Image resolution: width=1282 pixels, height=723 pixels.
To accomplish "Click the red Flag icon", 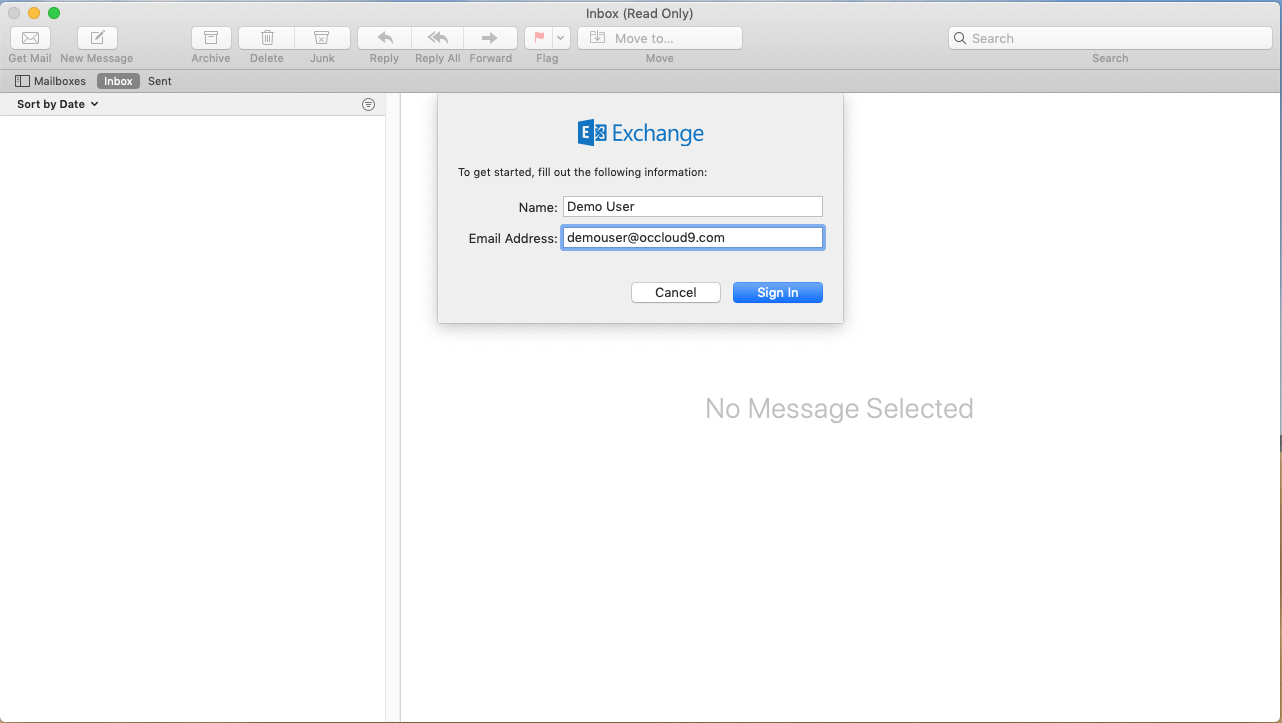I will pyautogui.click(x=539, y=38).
